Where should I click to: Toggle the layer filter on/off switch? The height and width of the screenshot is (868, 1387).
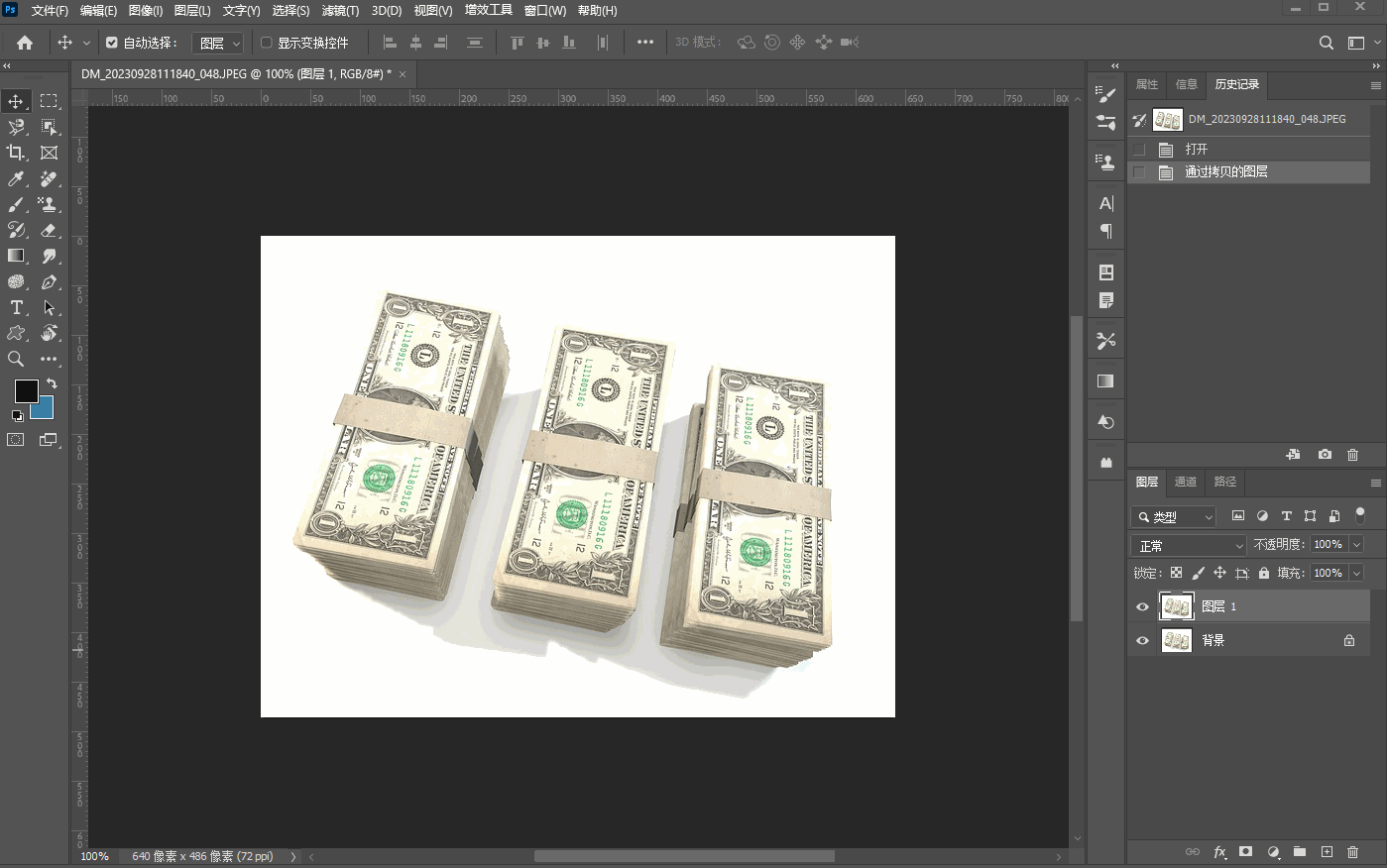[x=1360, y=515]
